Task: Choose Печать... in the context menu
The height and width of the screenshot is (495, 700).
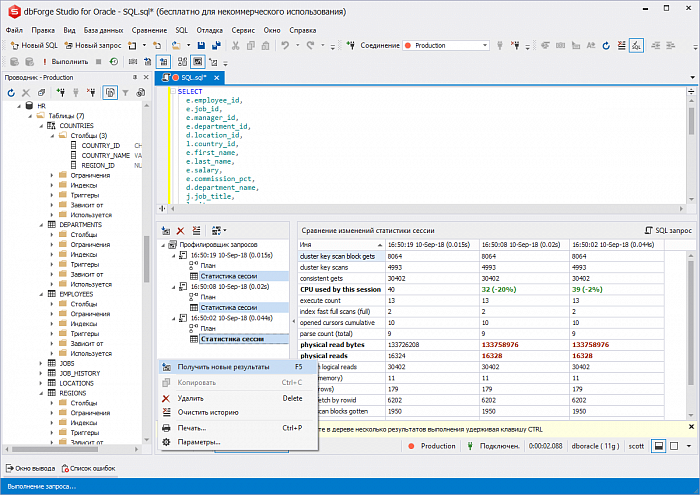Action: pos(238,428)
